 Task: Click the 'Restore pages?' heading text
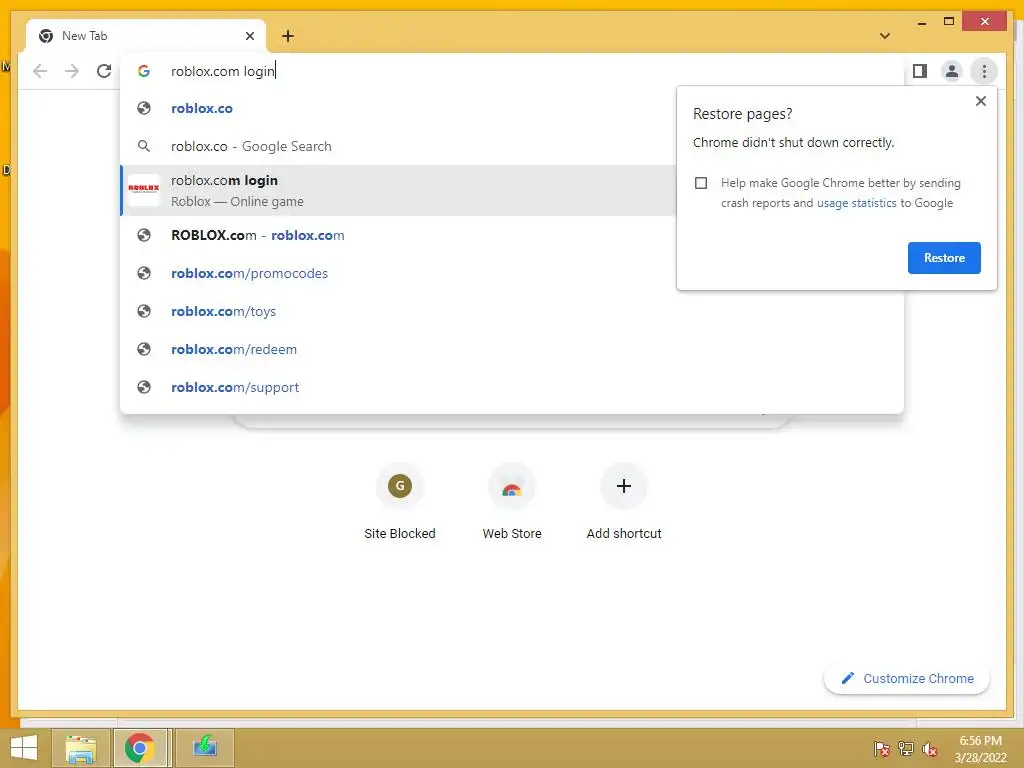point(743,114)
